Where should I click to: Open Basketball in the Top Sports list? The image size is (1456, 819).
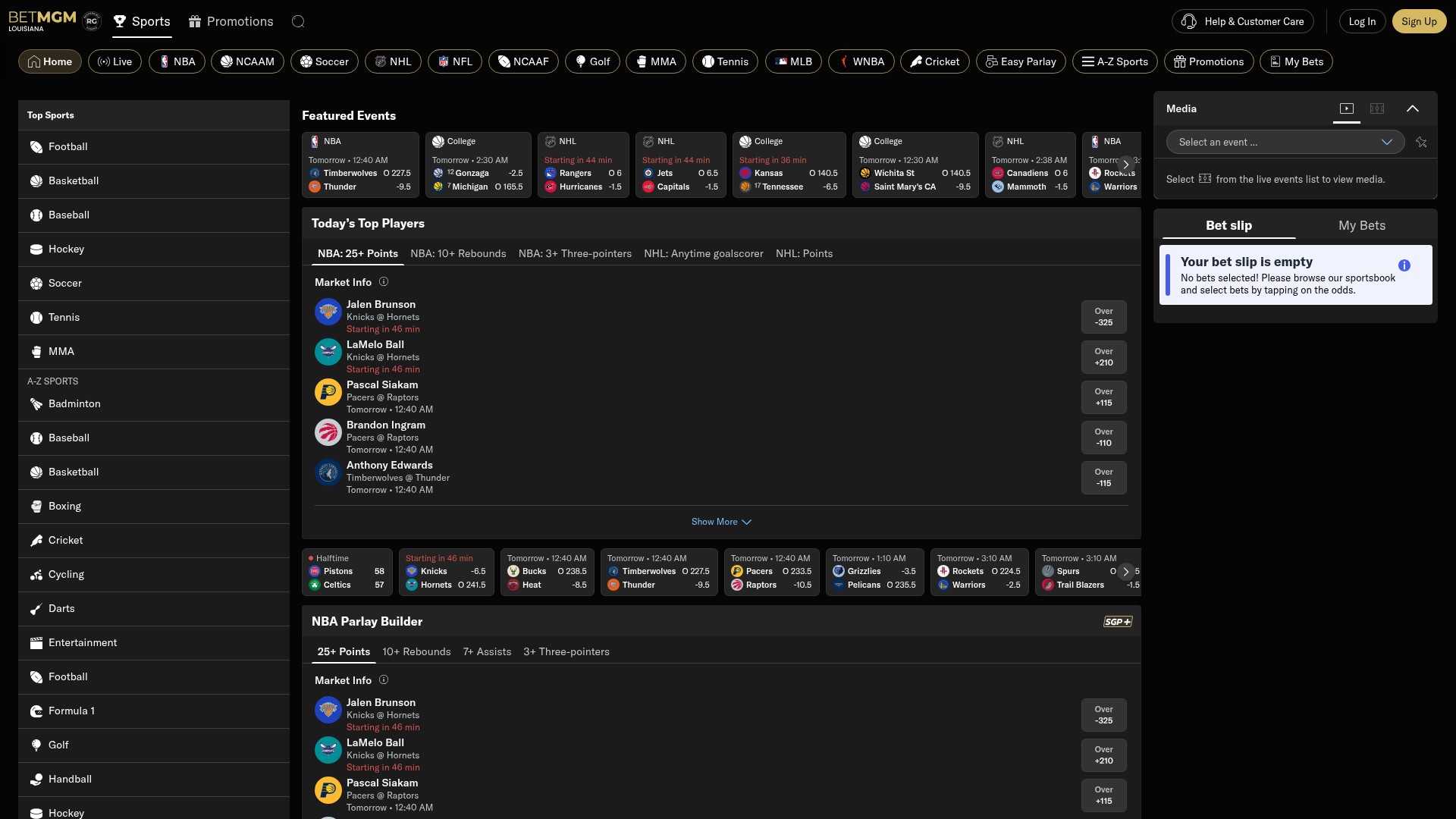pos(154,181)
